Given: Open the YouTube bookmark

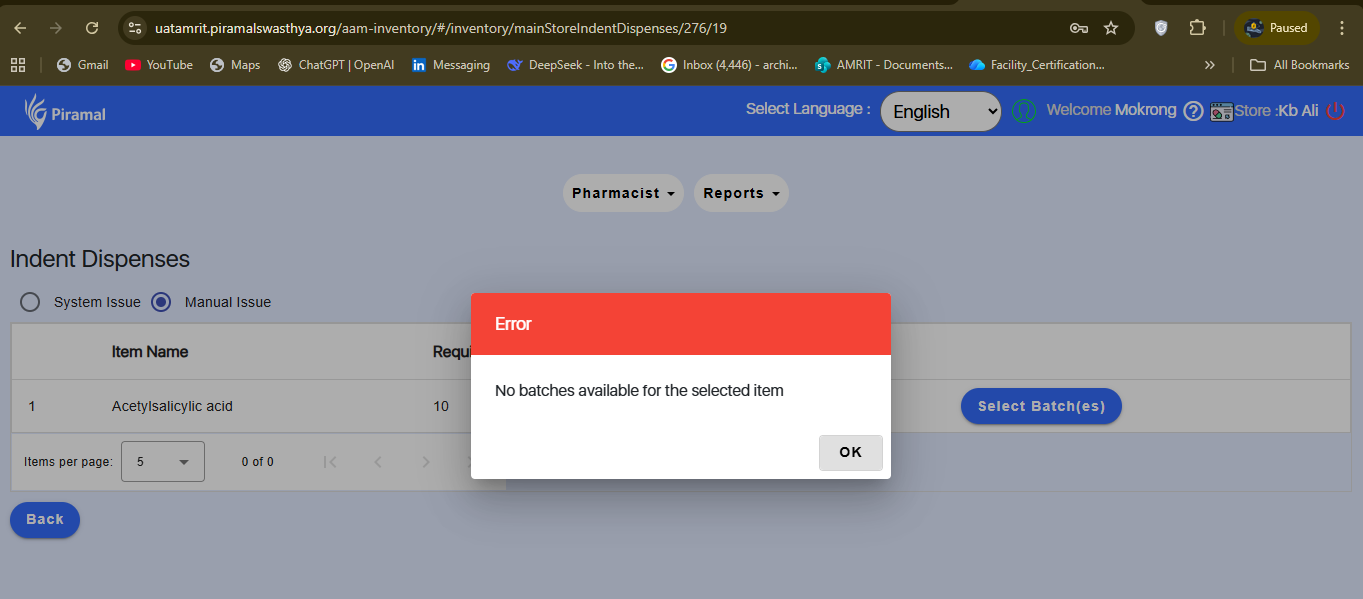Looking at the screenshot, I should click(x=159, y=65).
